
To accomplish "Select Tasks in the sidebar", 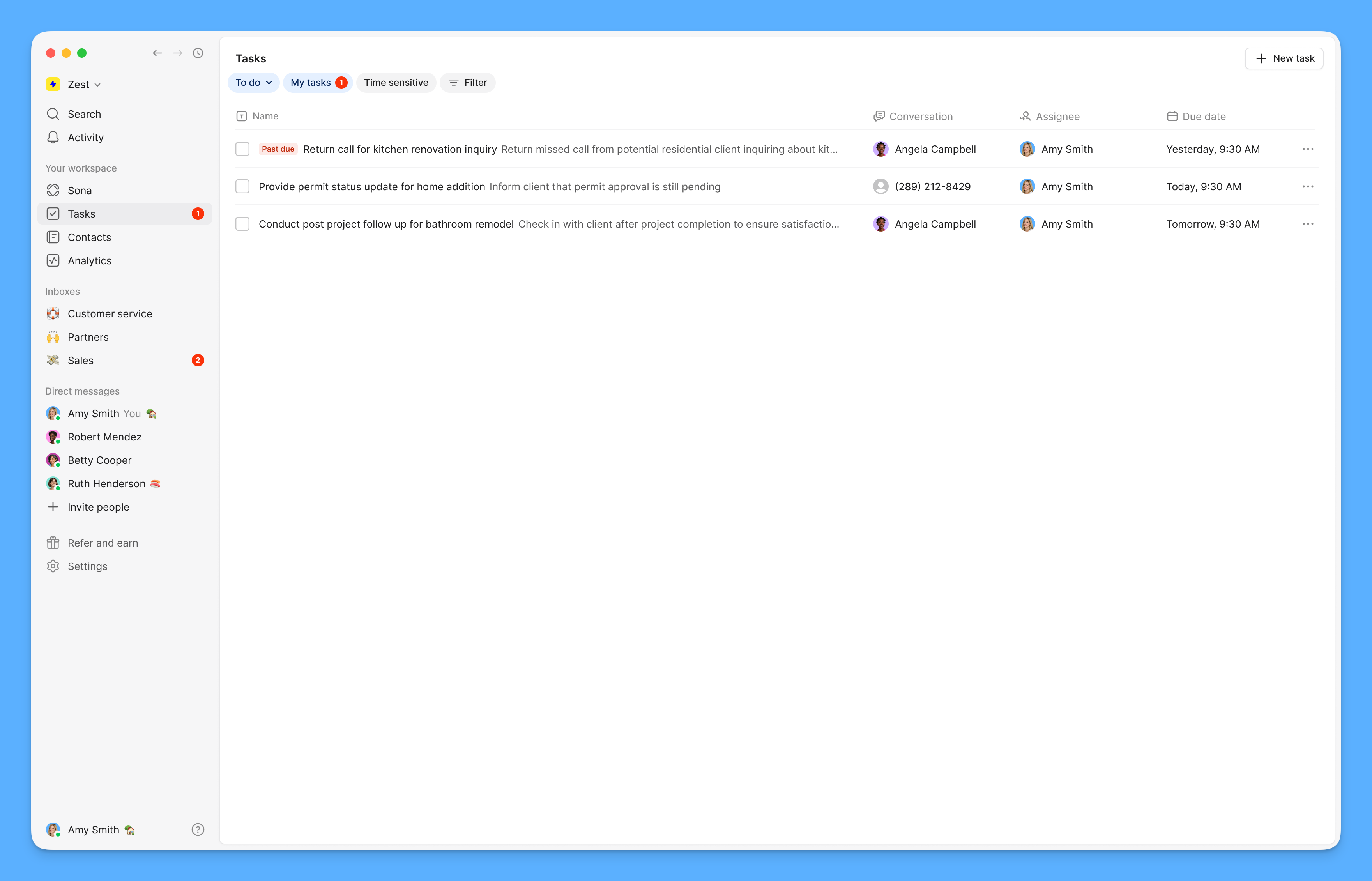I will [x=125, y=214].
